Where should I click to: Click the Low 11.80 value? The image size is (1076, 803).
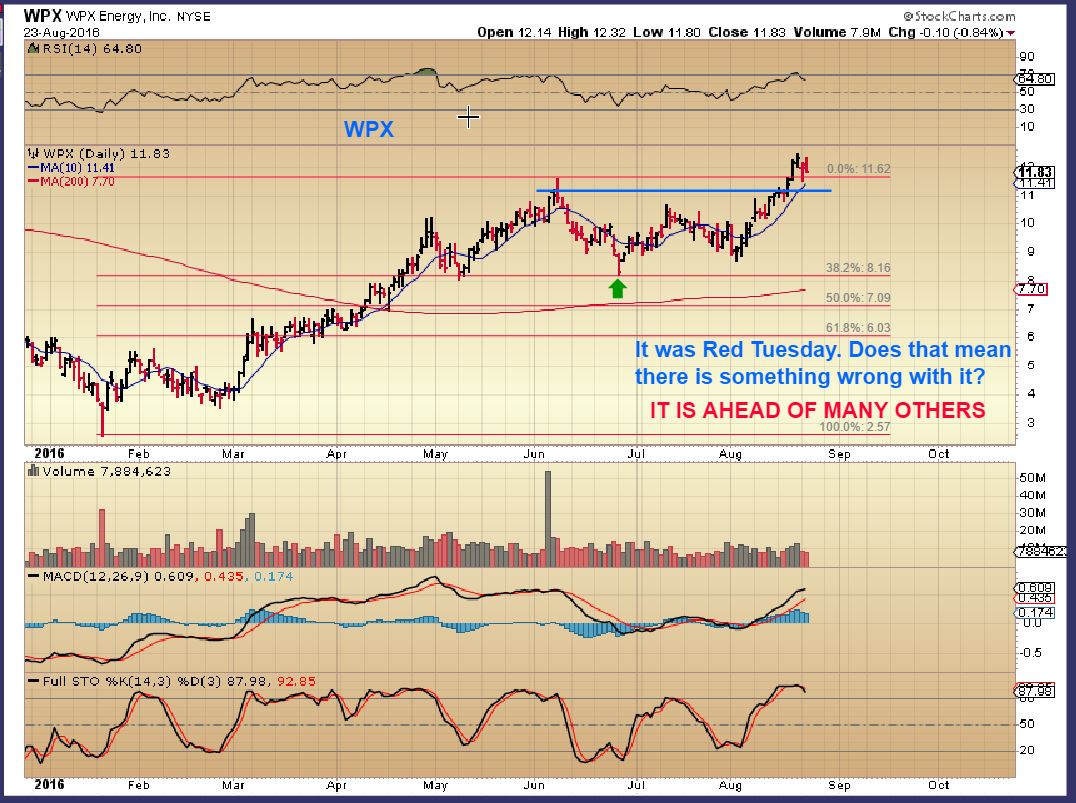(666, 32)
